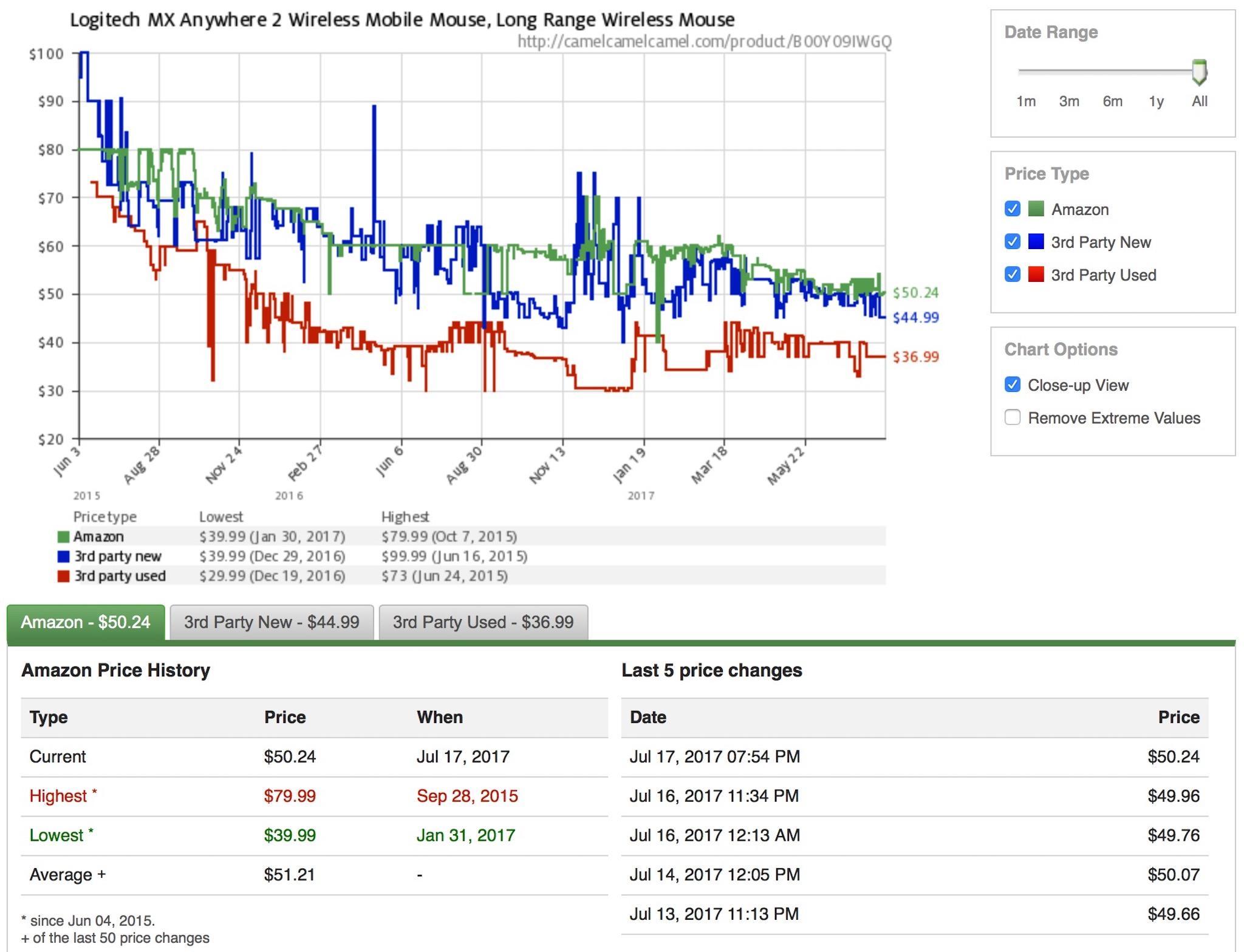Screen dimensions: 1244x952
Task: Click the $49.66 price change value
Action: (x=1174, y=914)
